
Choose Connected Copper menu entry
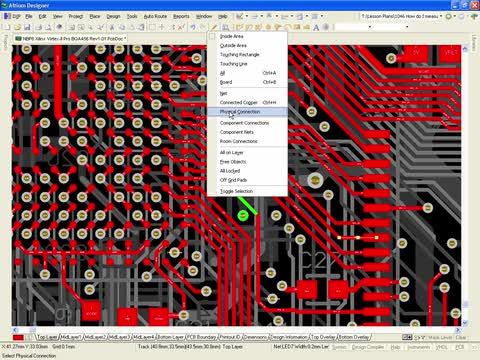[x=247, y=102]
